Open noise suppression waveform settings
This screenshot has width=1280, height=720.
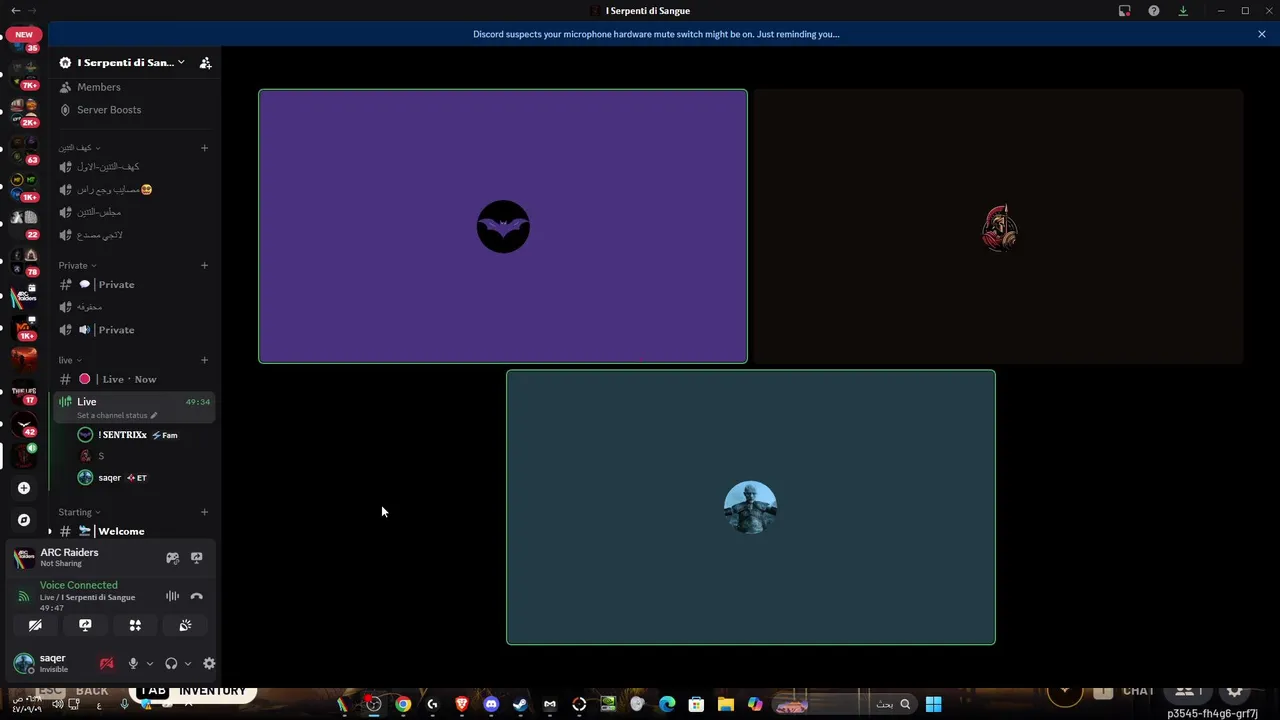click(x=172, y=596)
